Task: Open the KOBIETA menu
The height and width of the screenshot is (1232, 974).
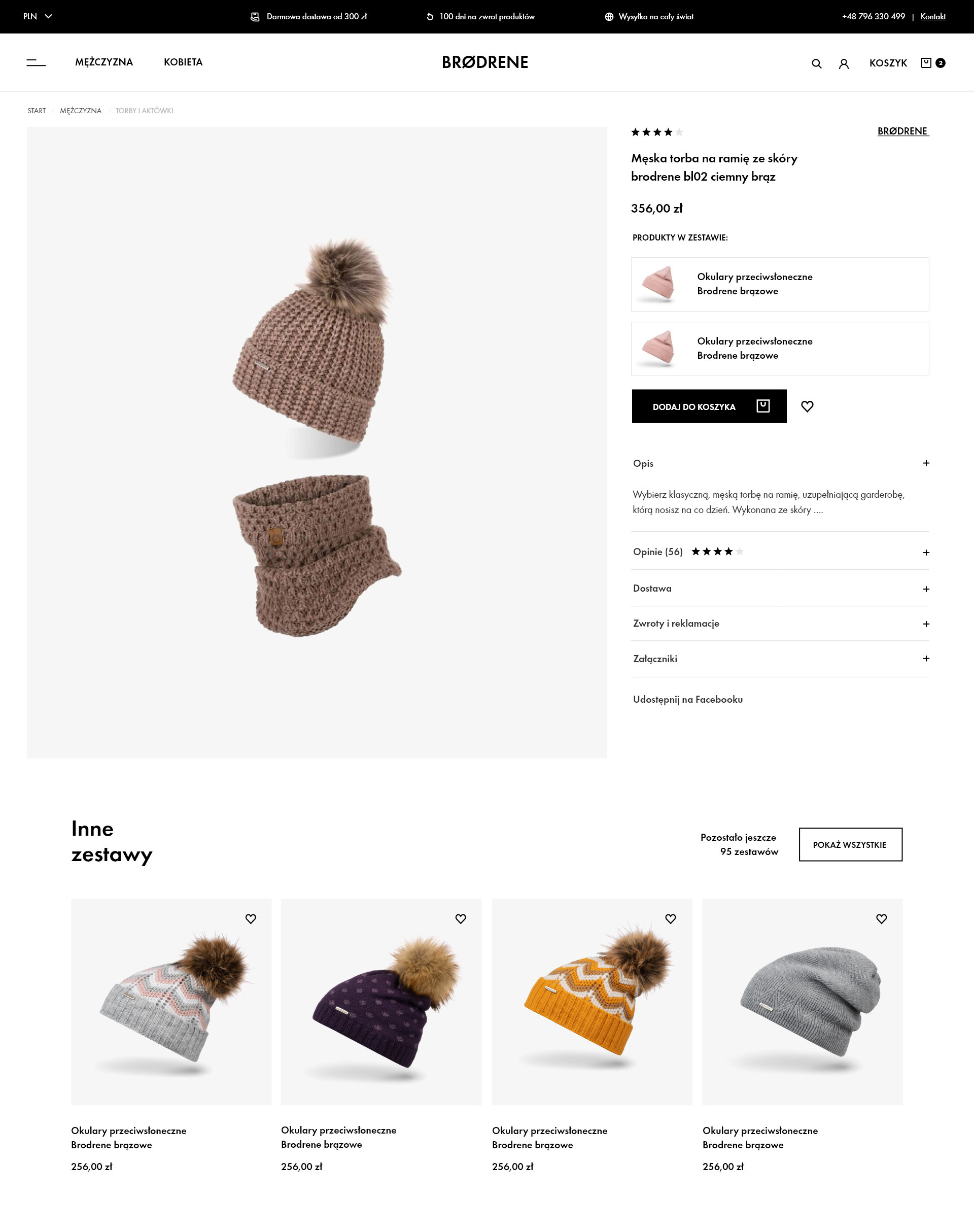Action: click(x=183, y=62)
